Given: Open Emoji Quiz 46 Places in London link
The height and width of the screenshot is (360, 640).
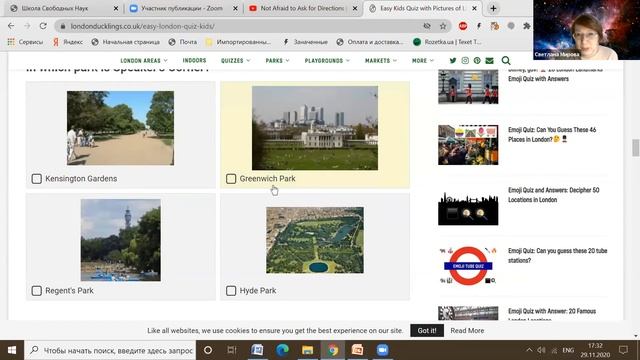Looking at the screenshot, I should tap(552, 134).
